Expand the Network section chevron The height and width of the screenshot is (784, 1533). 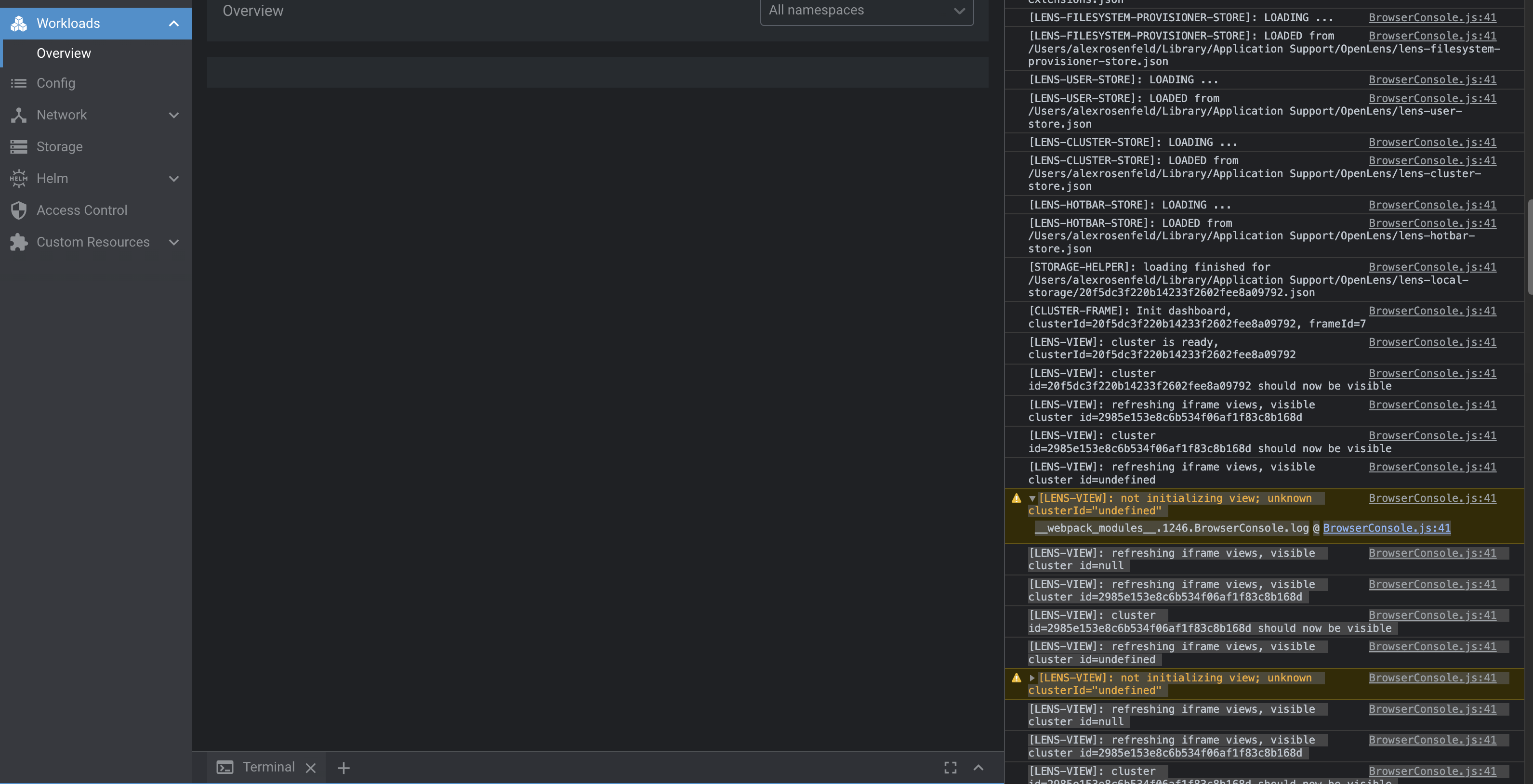point(174,115)
